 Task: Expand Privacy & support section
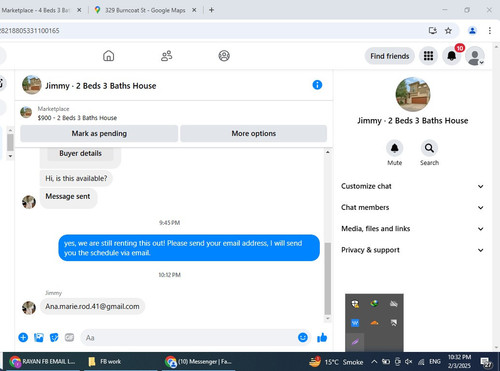412,250
